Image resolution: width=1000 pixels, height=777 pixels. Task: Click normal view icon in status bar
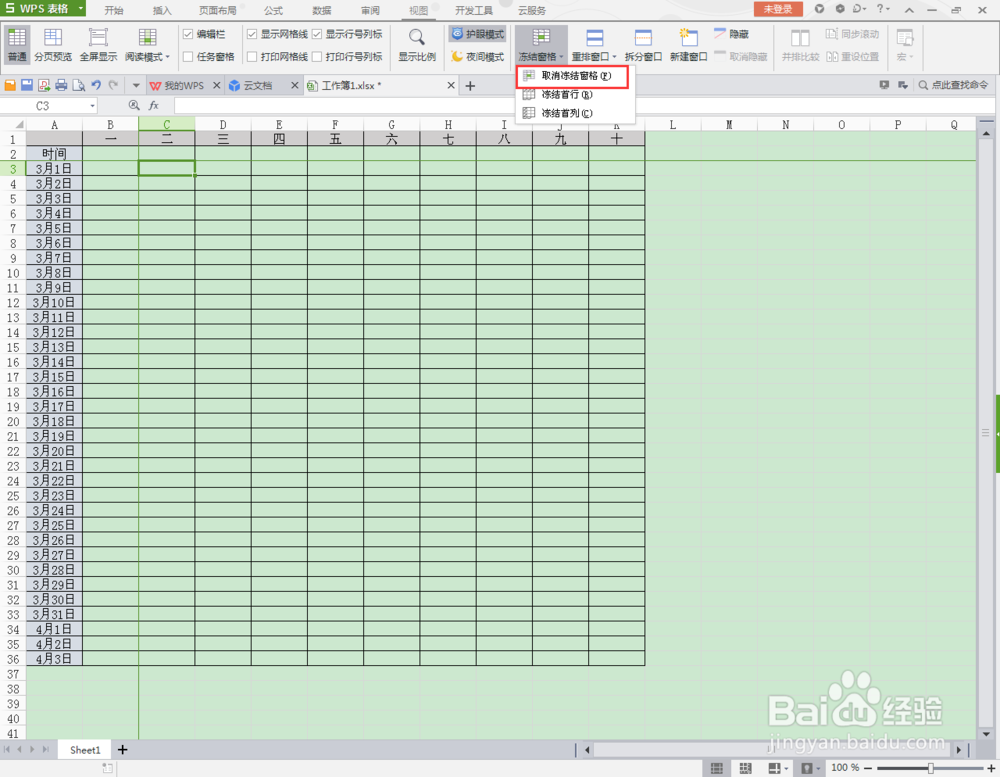tap(717, 768)
